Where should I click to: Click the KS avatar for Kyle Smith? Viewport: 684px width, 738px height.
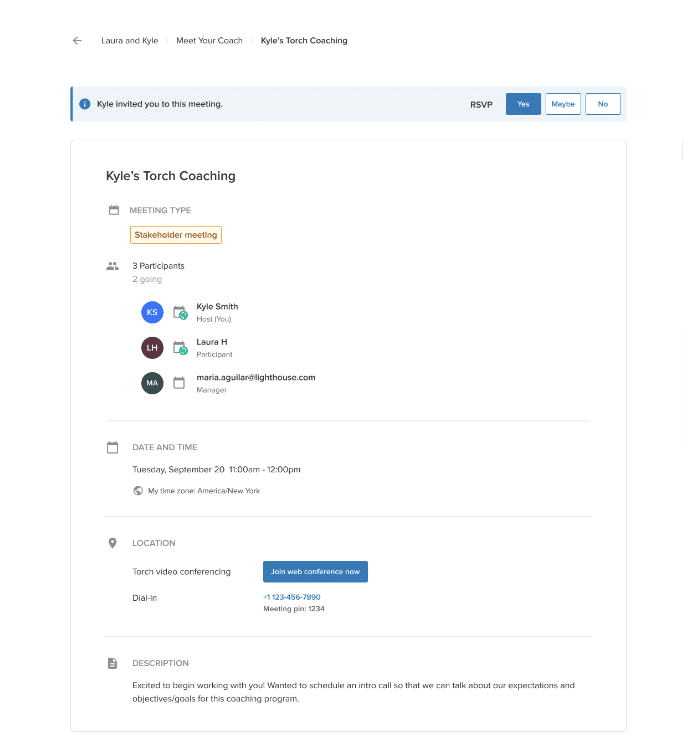152,312
